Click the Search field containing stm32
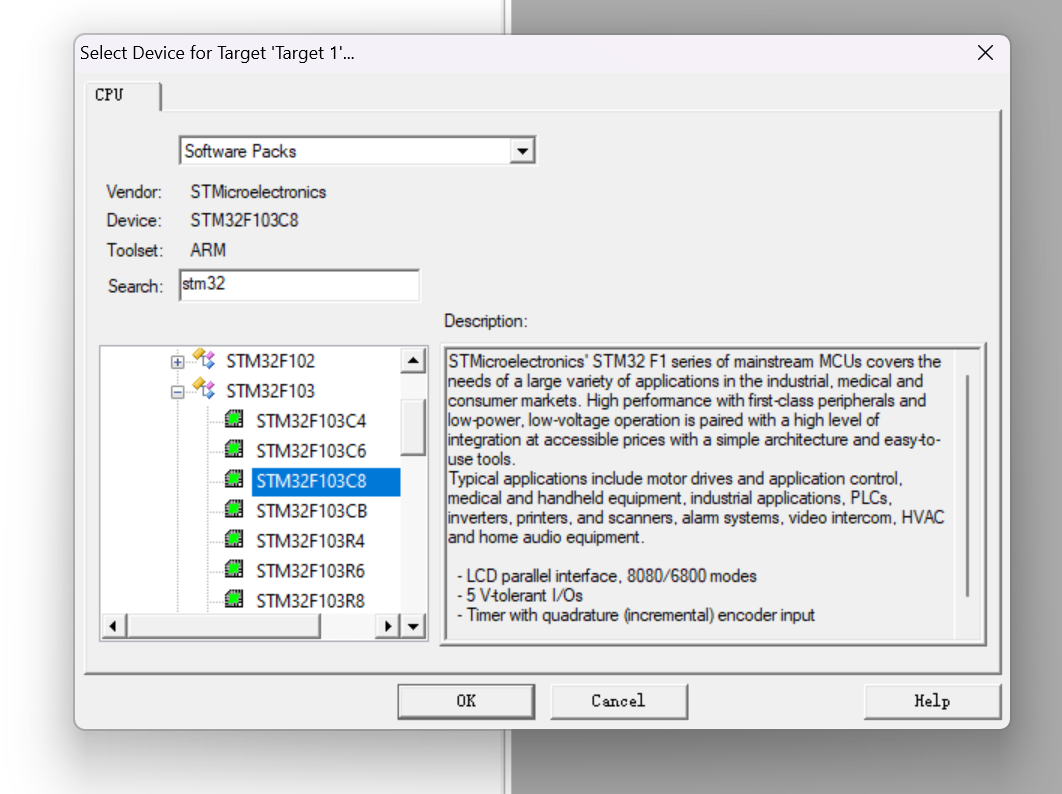The height and width of the screenshot is (794, 1062). point(299,285)
